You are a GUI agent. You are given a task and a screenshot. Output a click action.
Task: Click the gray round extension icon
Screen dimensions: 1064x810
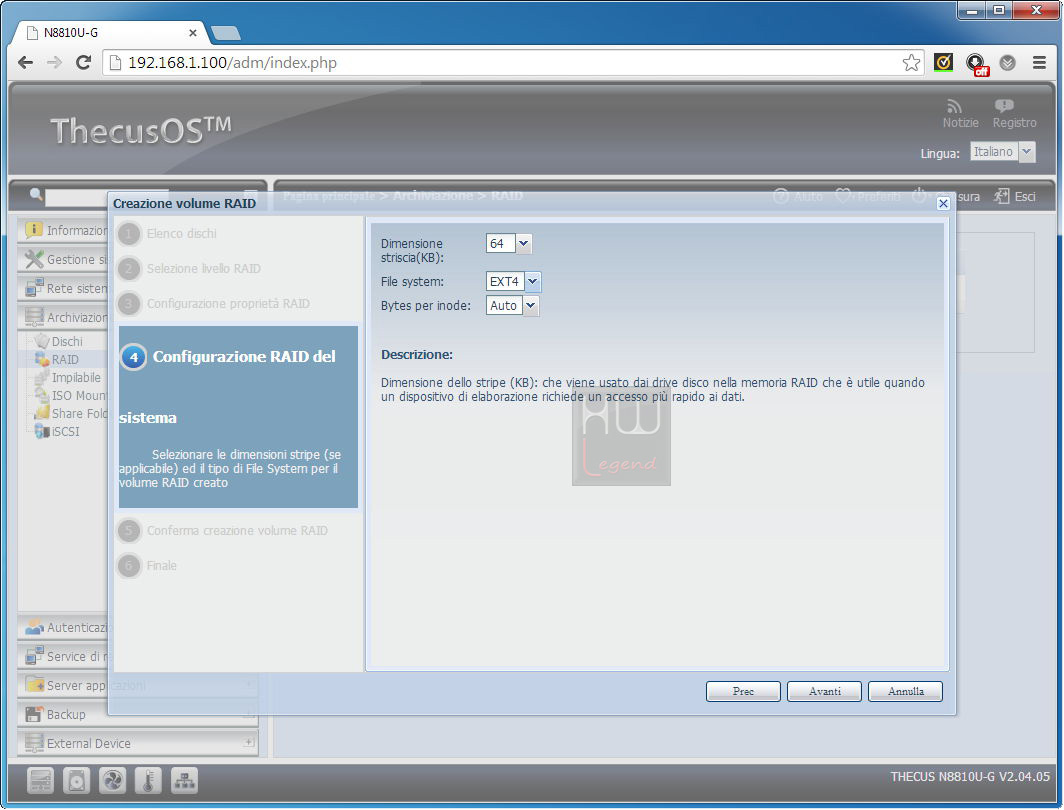(x=1008, y=63)
